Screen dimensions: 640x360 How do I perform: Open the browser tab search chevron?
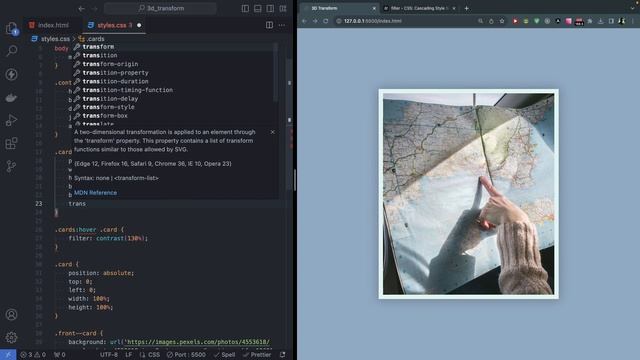click(x=632, y=8)
